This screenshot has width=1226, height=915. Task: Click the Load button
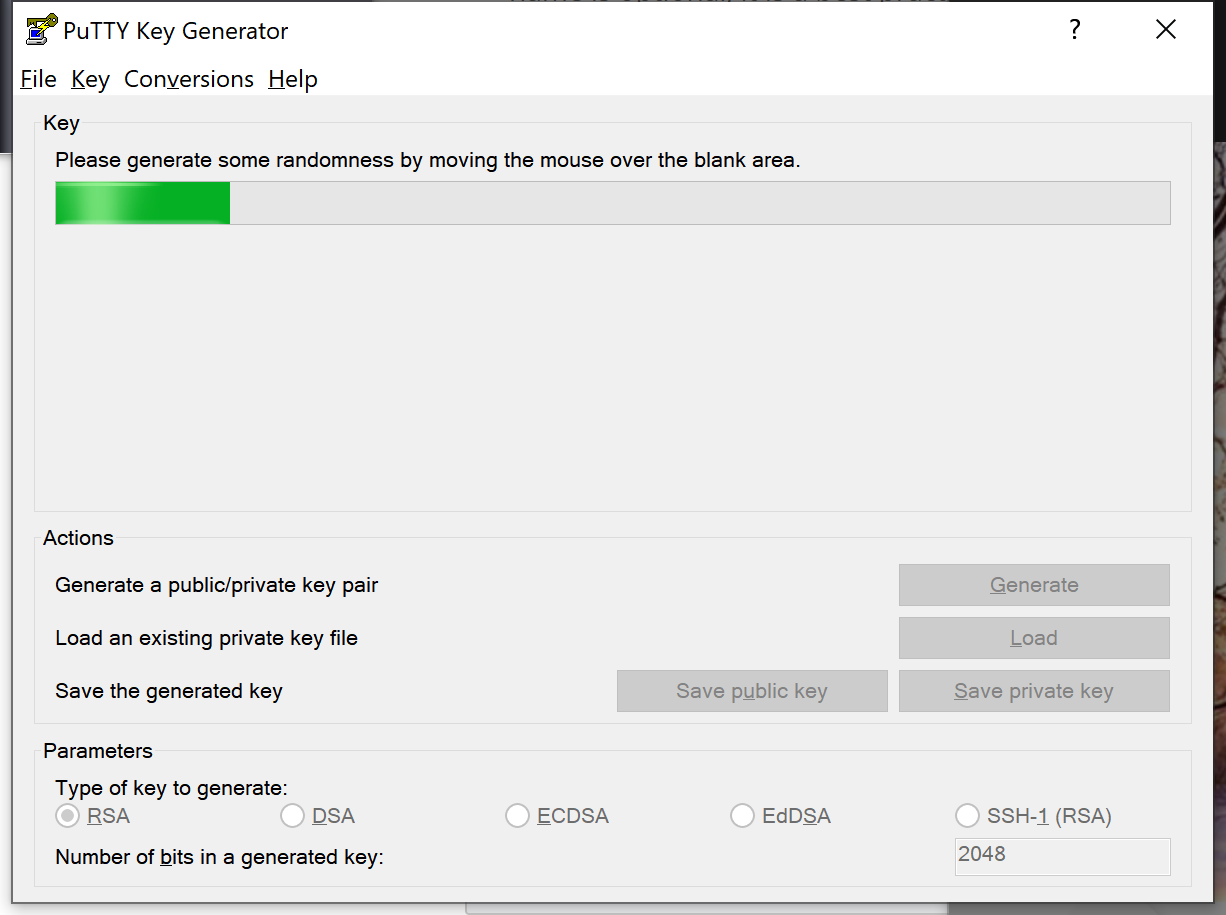click(1034, 638)
